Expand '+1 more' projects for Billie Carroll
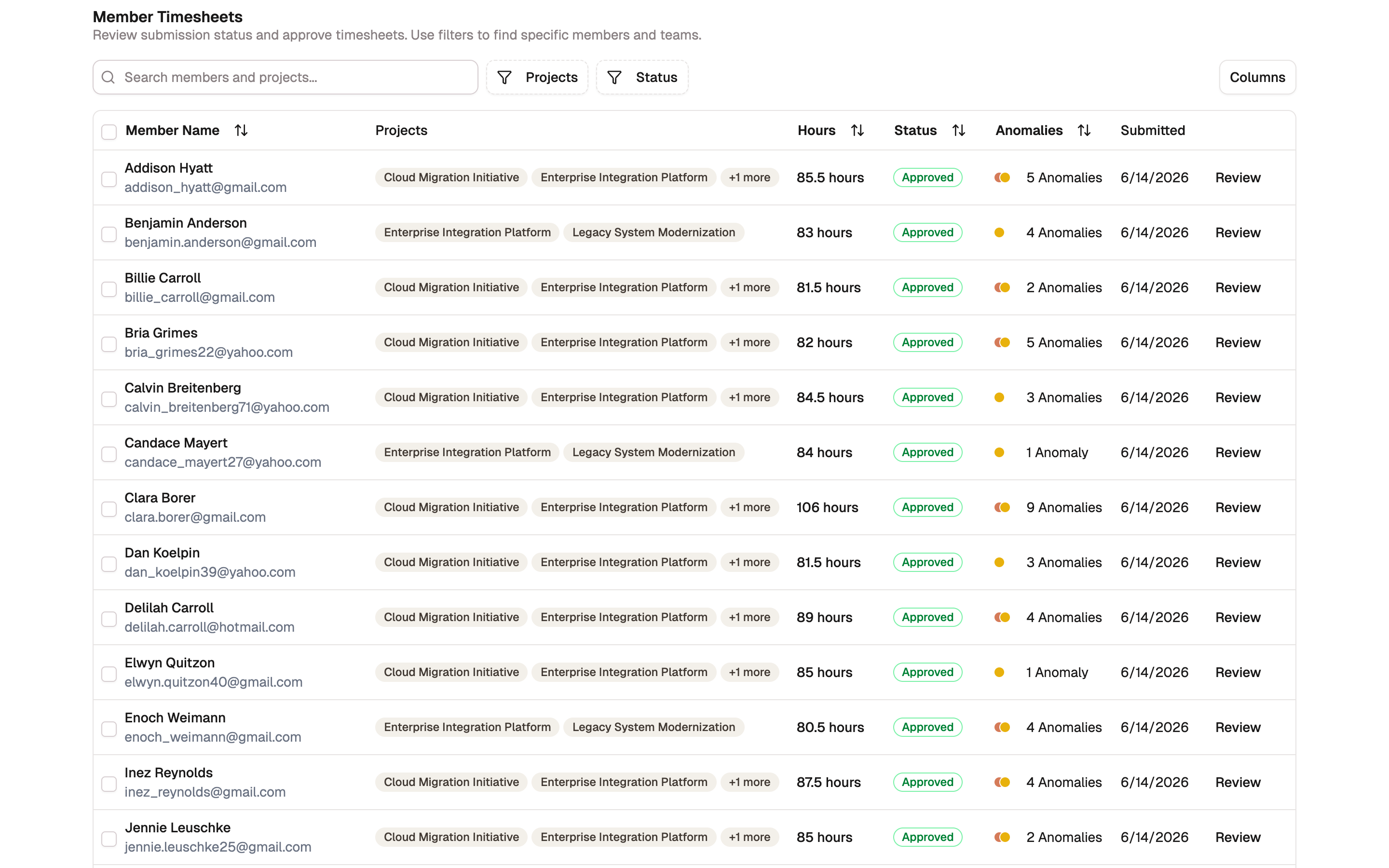 (x=749, y=287)
